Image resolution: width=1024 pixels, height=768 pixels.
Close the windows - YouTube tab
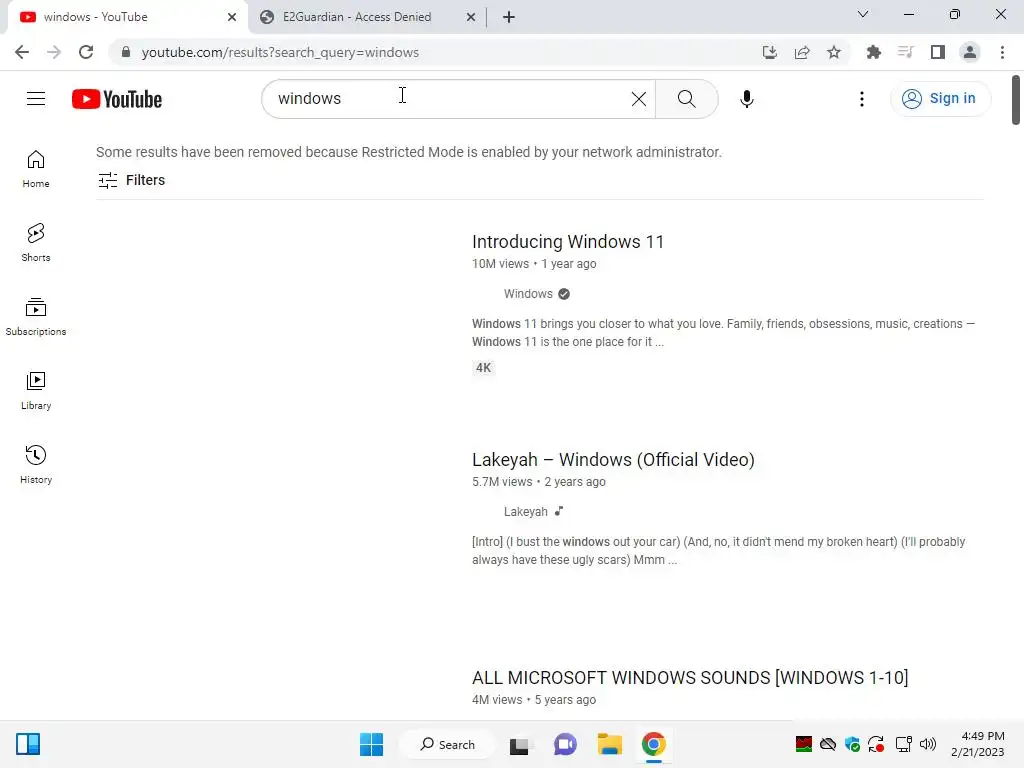pyautogui.click(x=232, y=18)
